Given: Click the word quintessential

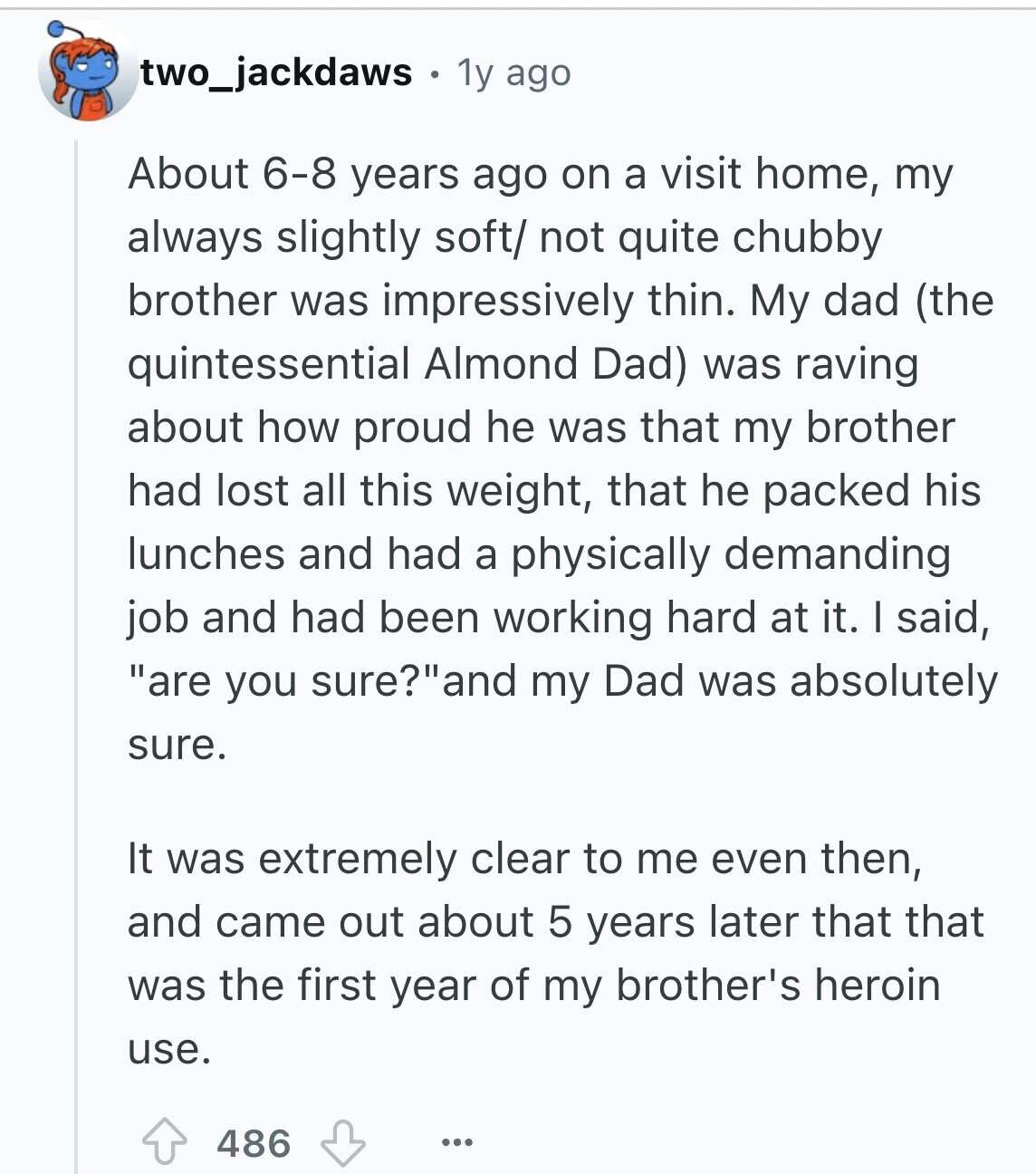Looking at the screenshot, I should click(x=269, y=364).
